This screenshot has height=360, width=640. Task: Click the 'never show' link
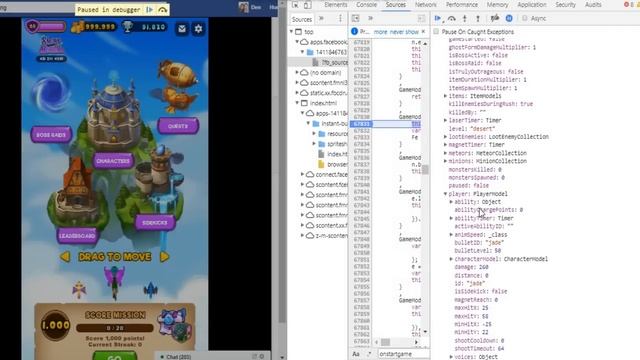point(404,31)
